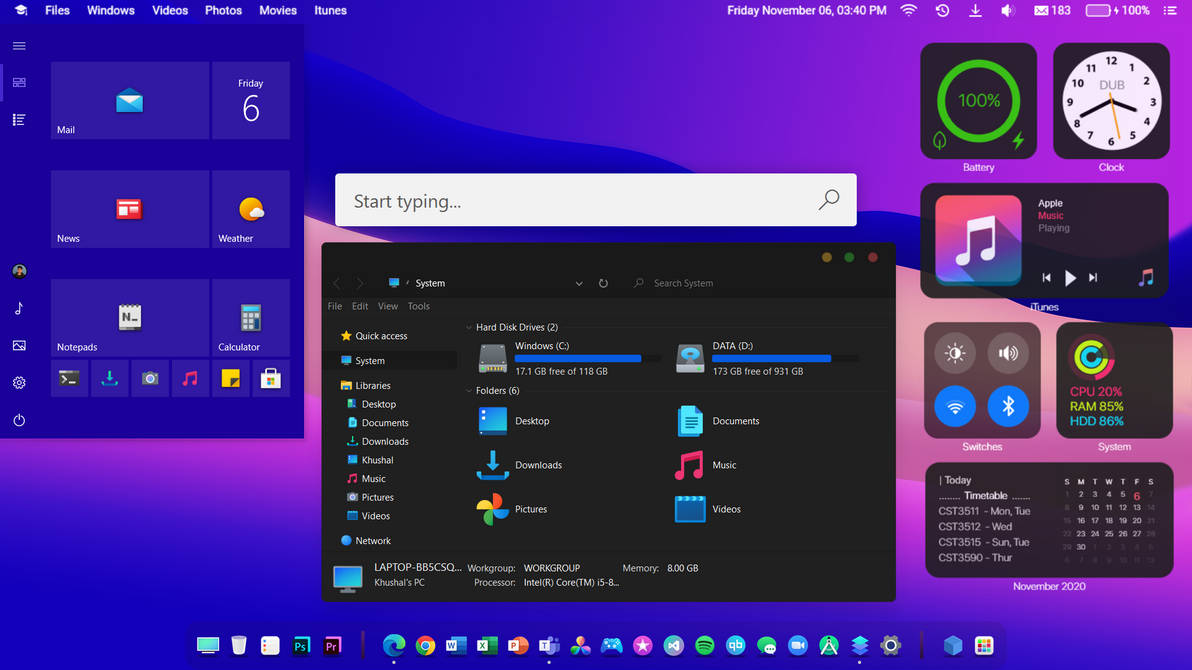Open settings gear in Start sidebar
This screenshot has width=1192, height=670.
point(19,383)
